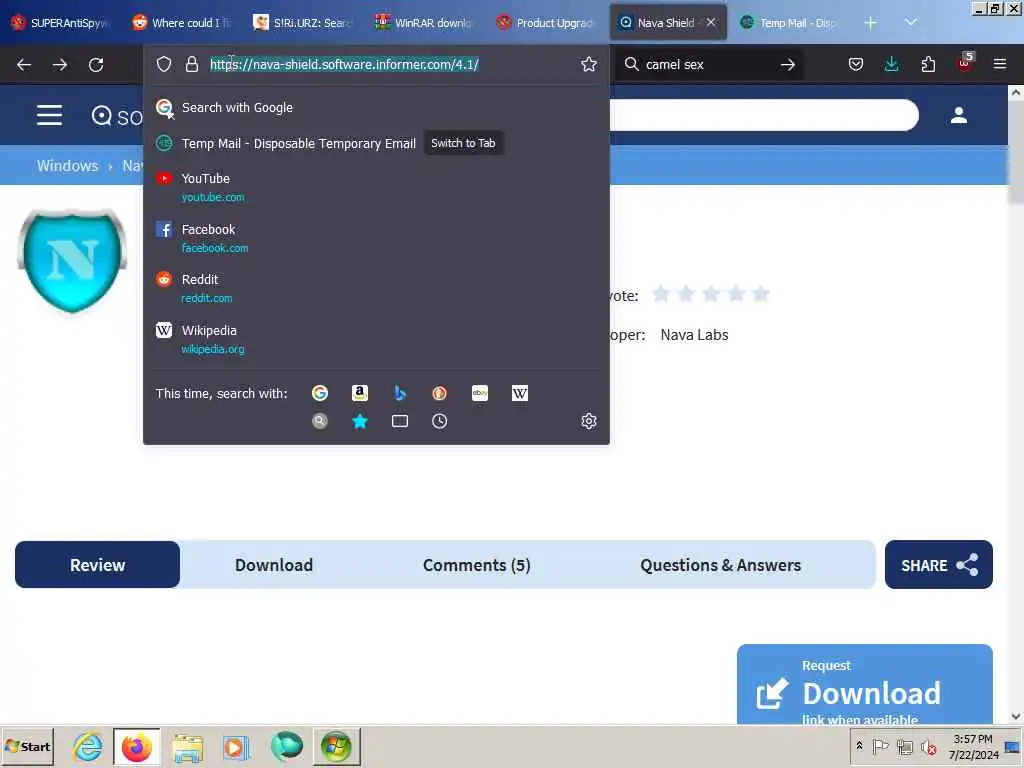Open Comments (5) tab
The image size is (1024, 768).
(x=477, y=565)
